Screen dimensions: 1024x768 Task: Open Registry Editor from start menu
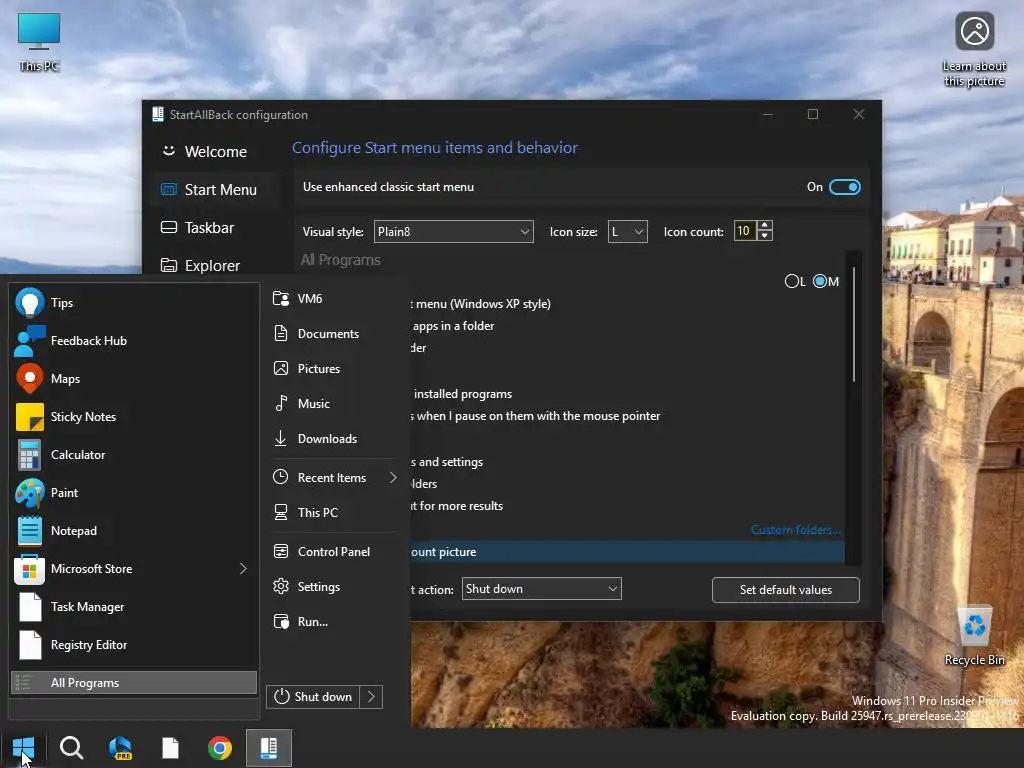(x=134, y=645)
